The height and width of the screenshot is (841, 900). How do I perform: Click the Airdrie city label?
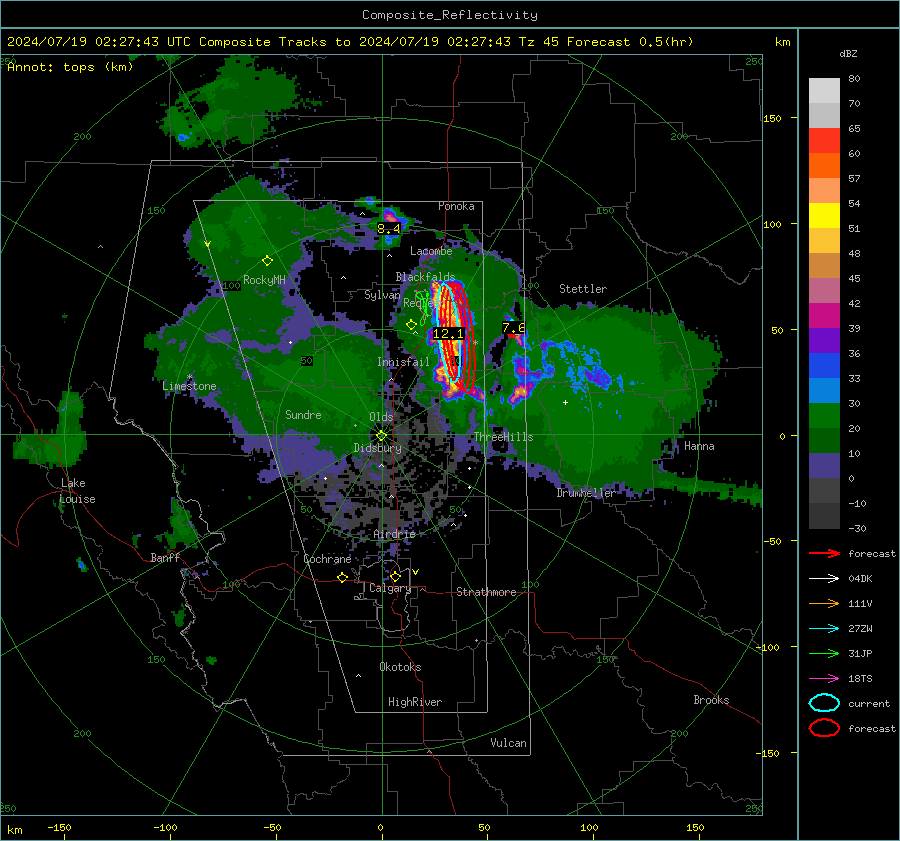[394, 534]
